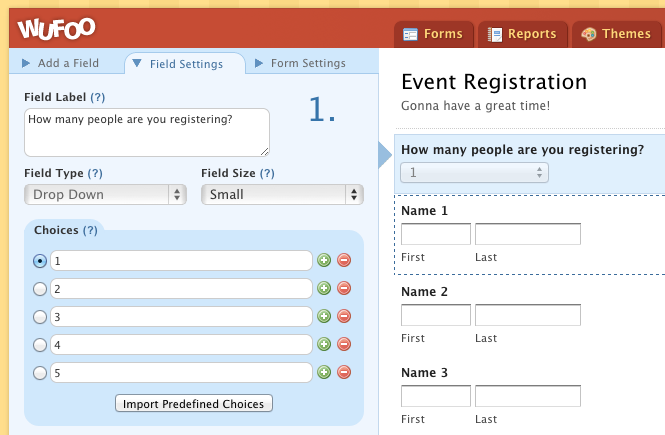Add a choice after choice 3

(324, 316)
